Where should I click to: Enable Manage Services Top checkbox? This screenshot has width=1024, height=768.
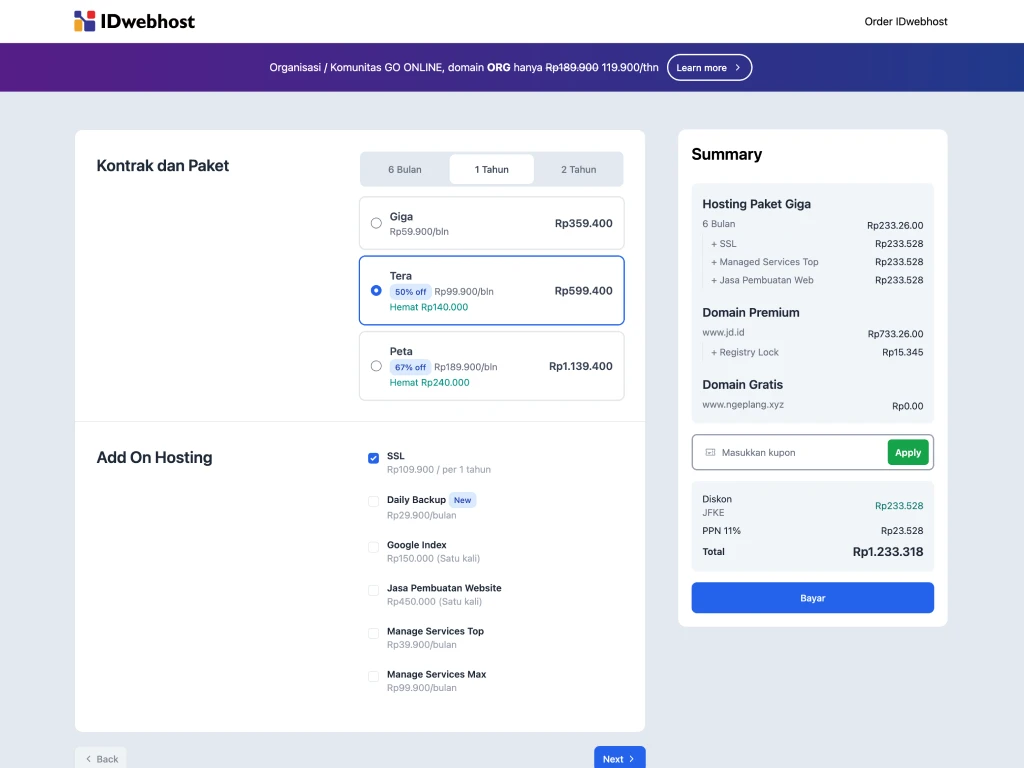[374, 633]
